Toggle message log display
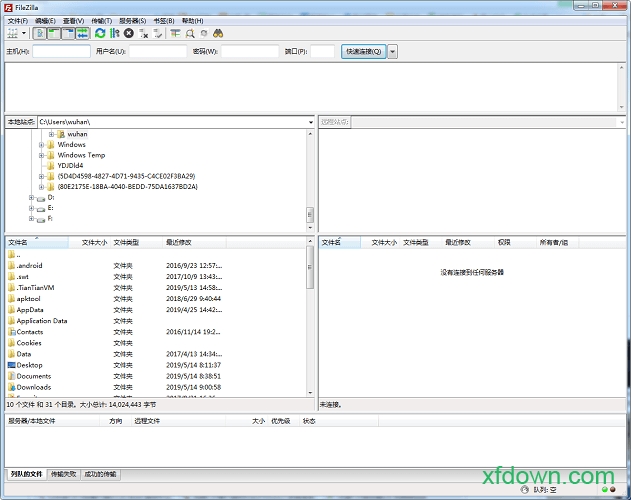The image size is (631, 500). (39, 33)
